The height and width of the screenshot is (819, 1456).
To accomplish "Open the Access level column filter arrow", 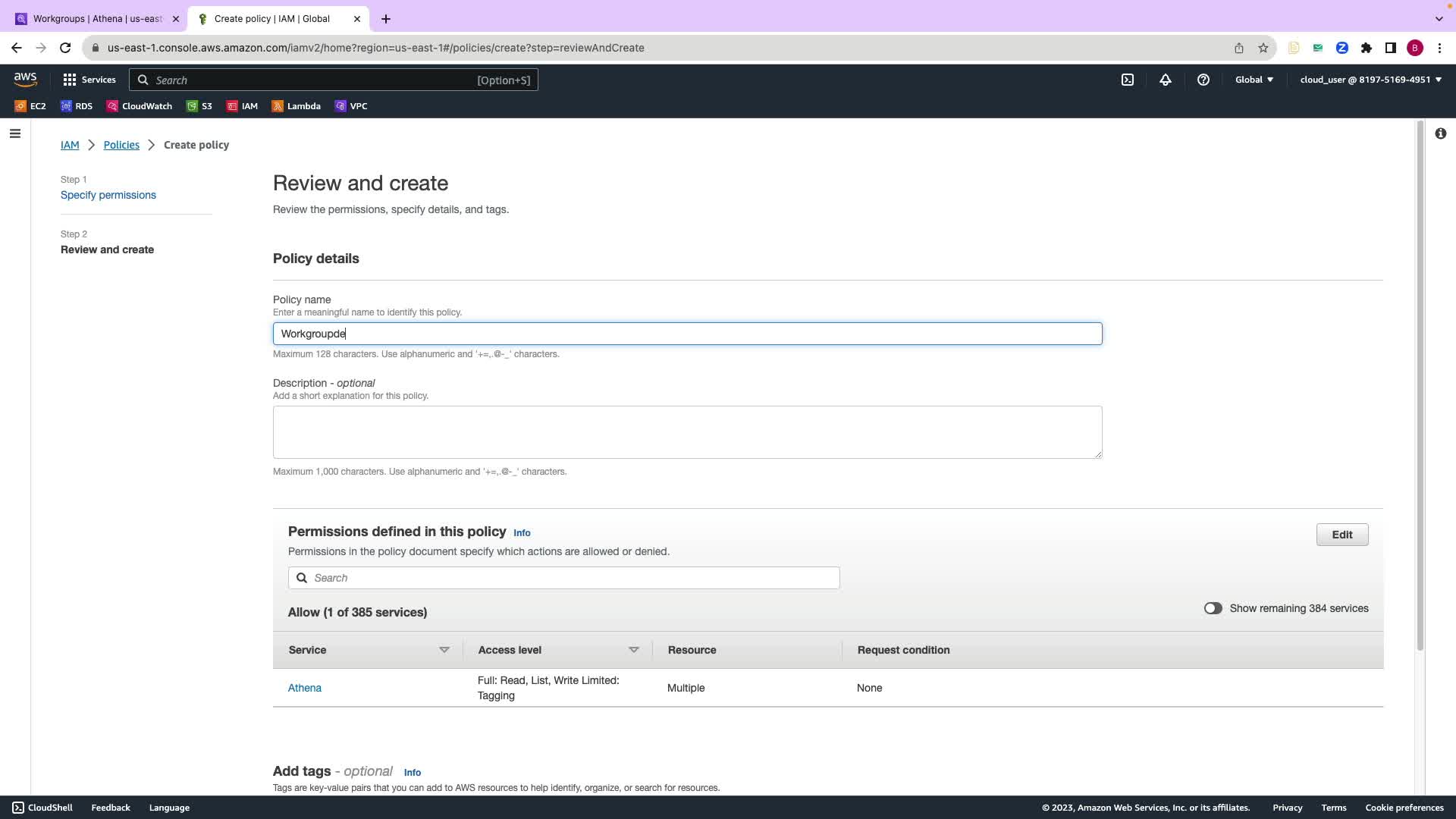I will (634, 650).
